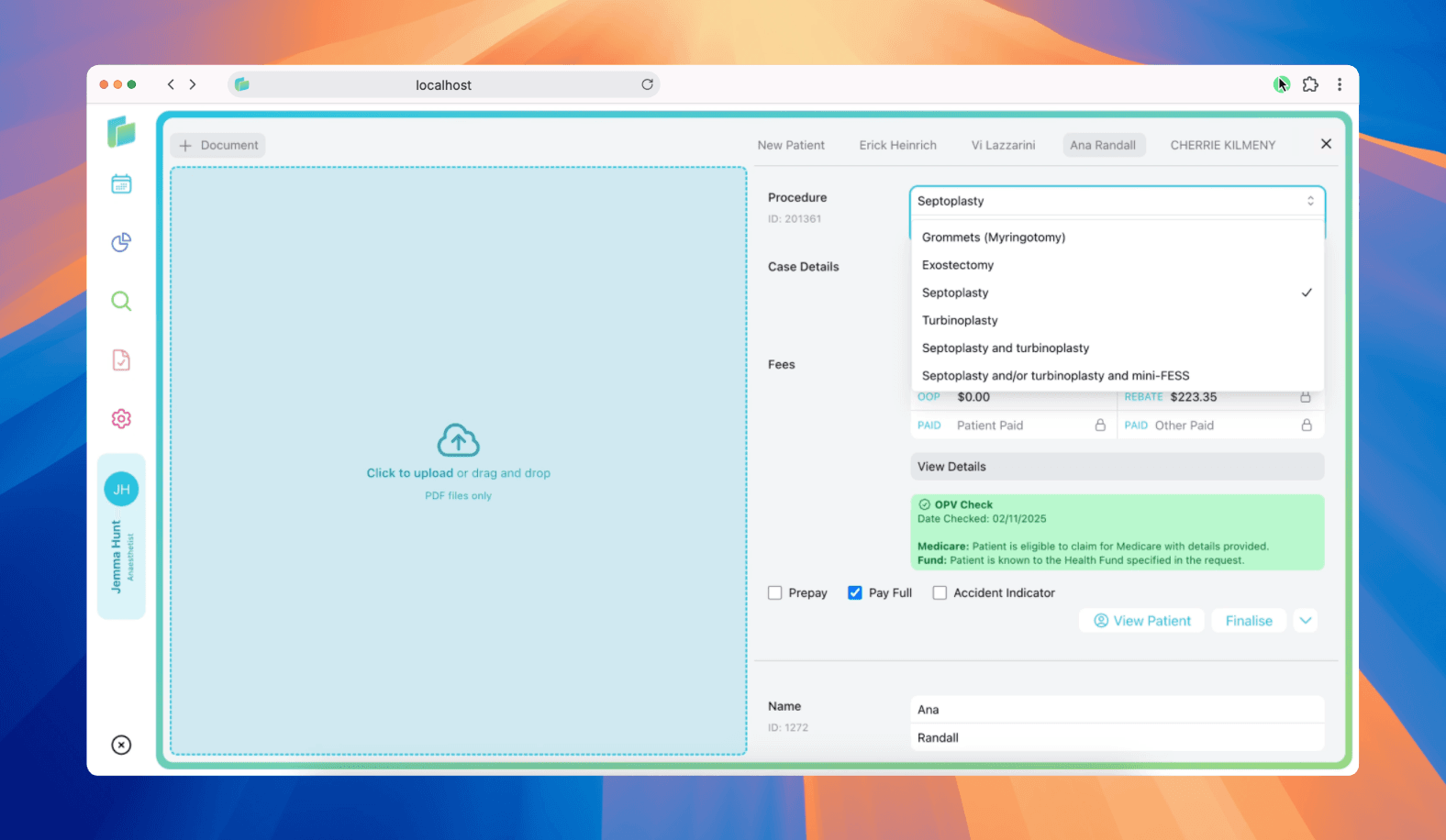Expand the chevron next to Finalise
Viewport: 1446px width, 840px height.
click(1305, 621)
